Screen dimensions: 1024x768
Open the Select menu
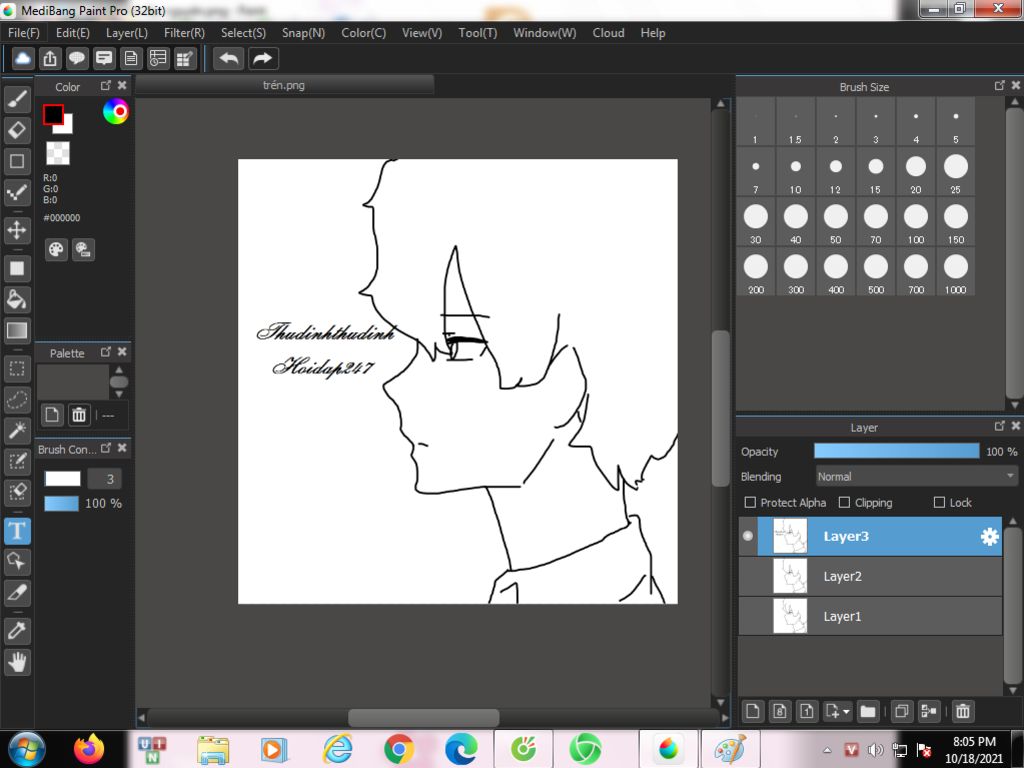pos(243,33)
